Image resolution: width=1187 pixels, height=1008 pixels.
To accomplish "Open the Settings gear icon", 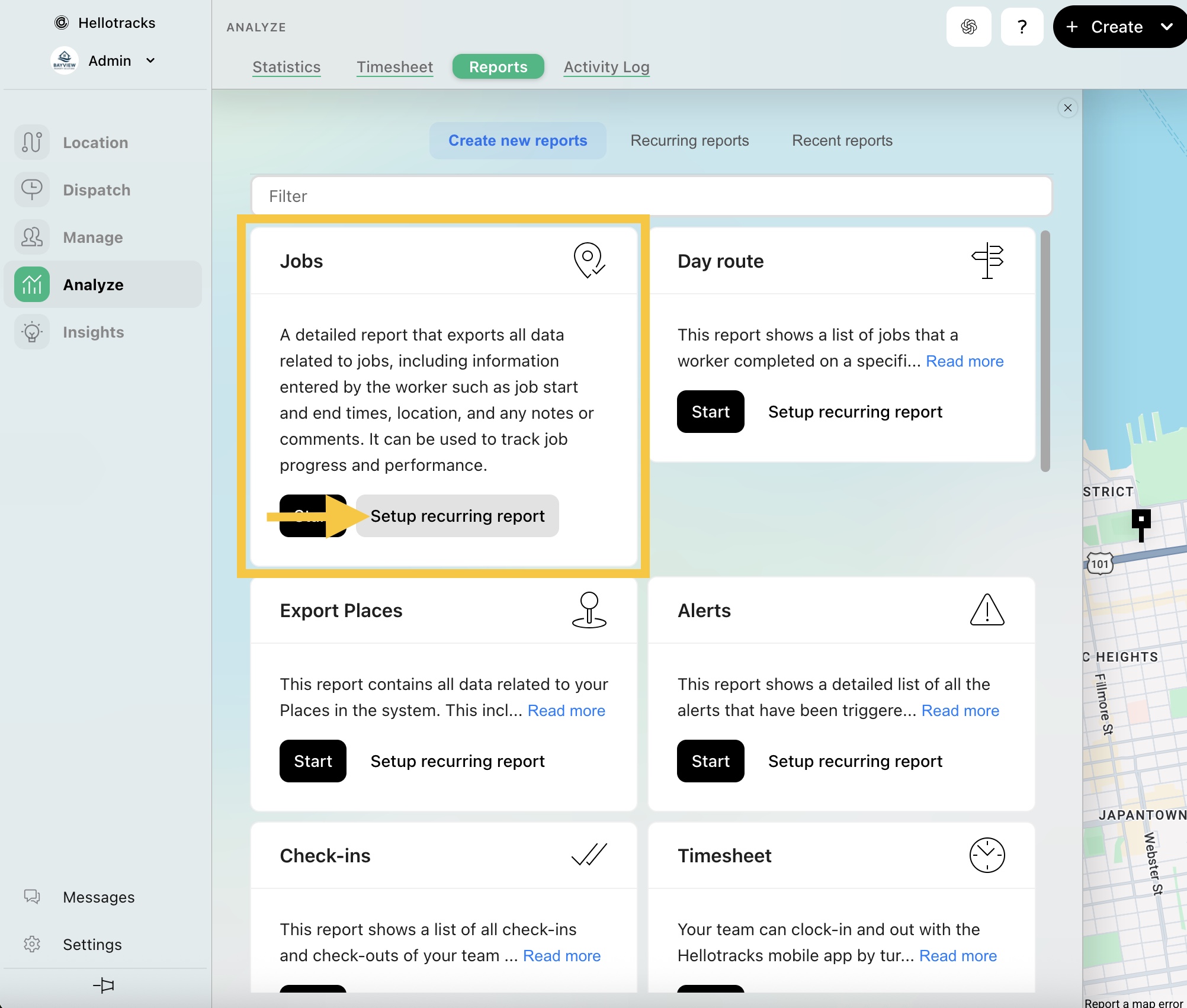I will (32, 944).
